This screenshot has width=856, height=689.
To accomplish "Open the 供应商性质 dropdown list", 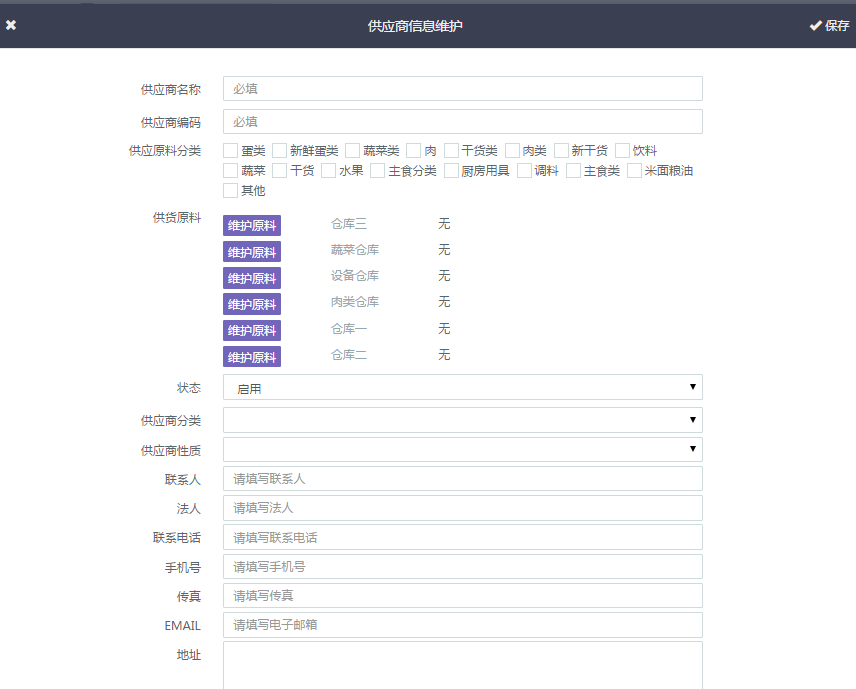I will point(462,450).
